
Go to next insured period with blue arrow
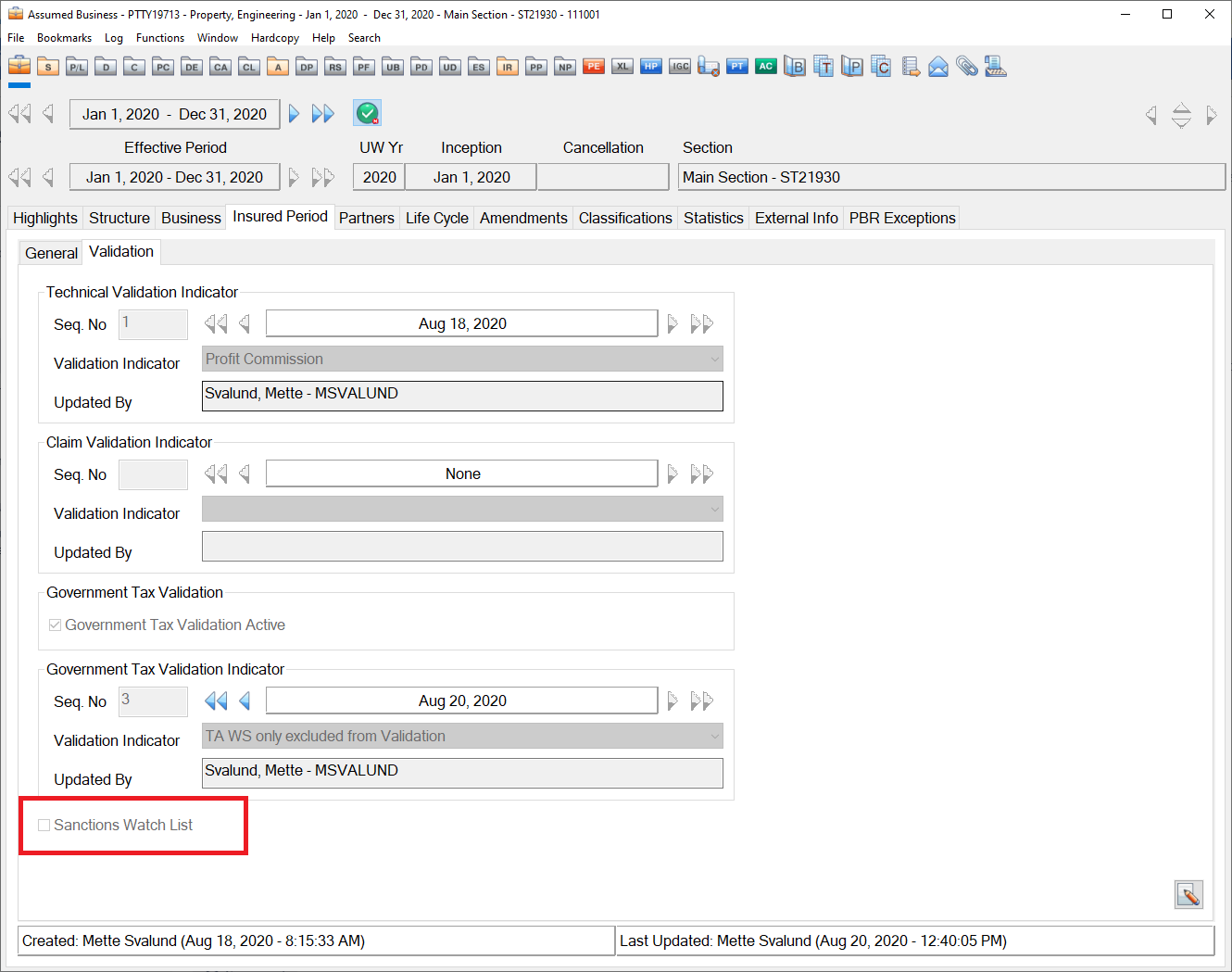pos(294,114)
